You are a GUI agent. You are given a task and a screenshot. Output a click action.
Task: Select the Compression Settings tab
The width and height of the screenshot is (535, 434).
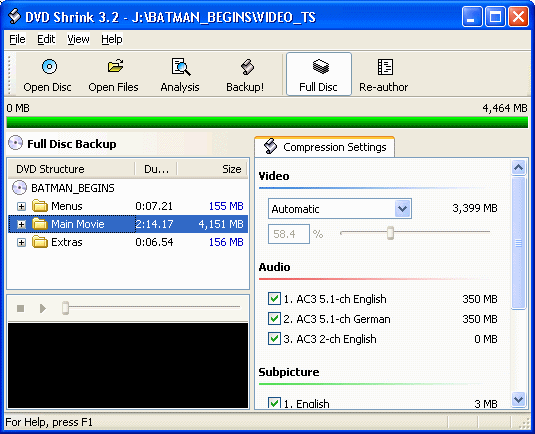325,147
